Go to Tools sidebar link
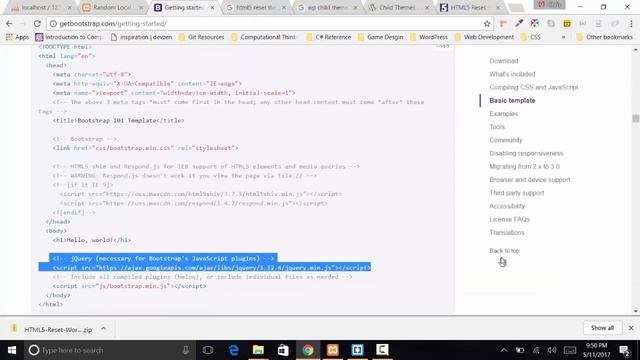Viewport: 640px width, 360px height. tap(497, 127)
